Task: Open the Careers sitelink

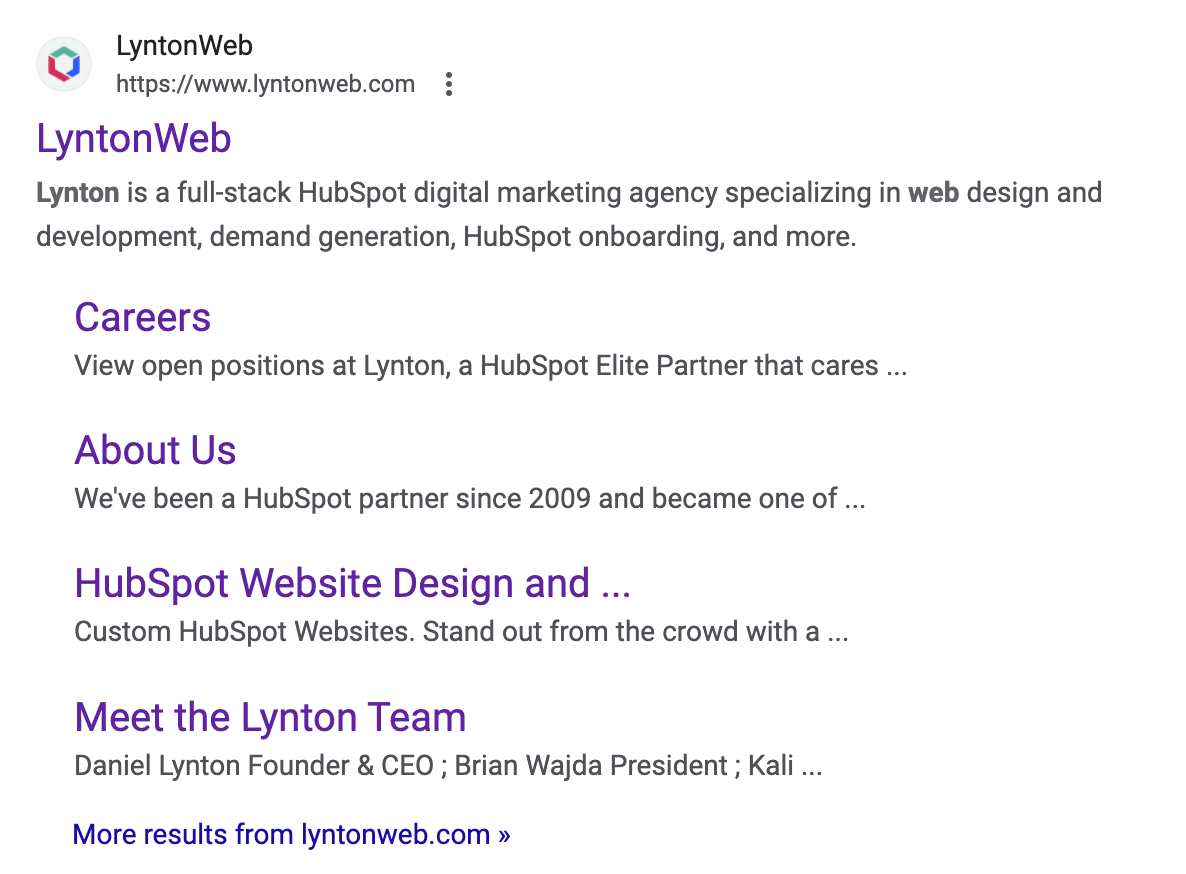Action: (x=142, y=317)
